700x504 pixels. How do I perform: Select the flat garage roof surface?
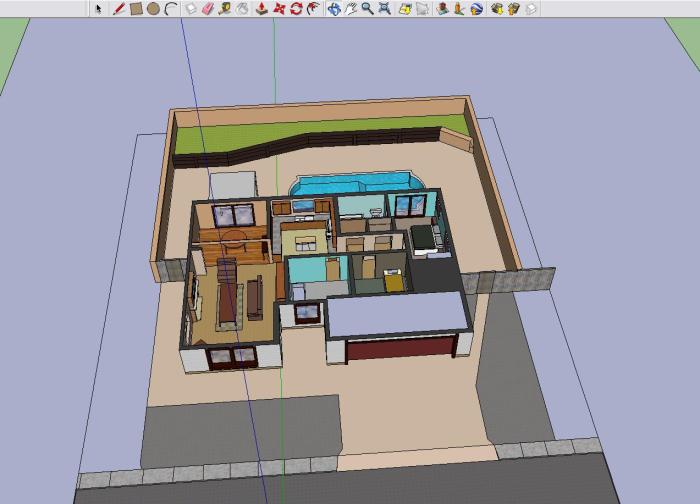pyautogui.click(x=397, y=315)
